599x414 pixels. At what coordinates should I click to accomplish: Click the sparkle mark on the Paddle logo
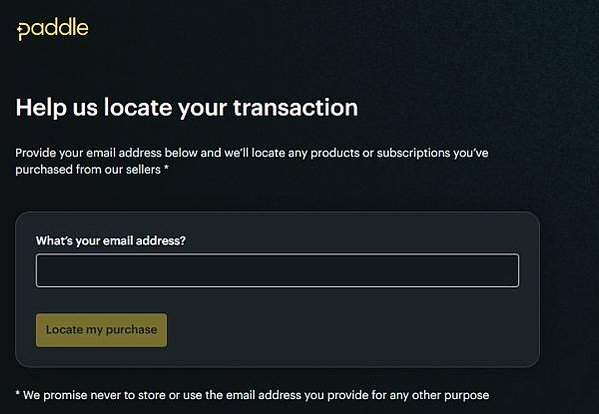[19, 30]
